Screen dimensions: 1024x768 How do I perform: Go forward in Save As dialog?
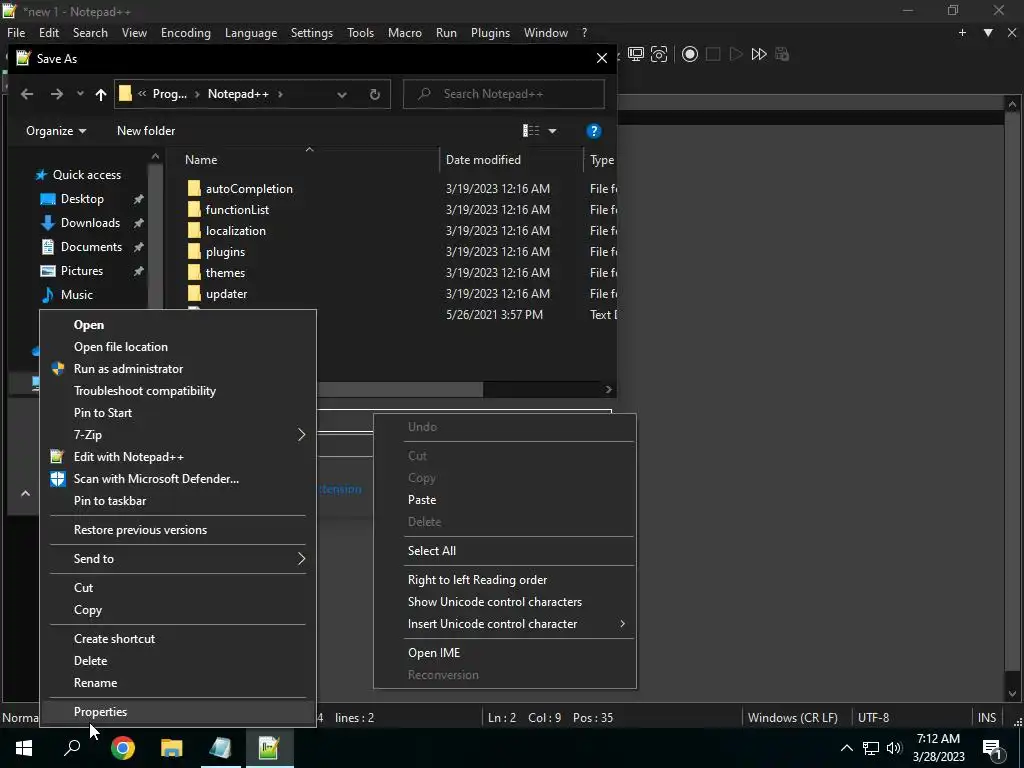click(x=57, y=94)
